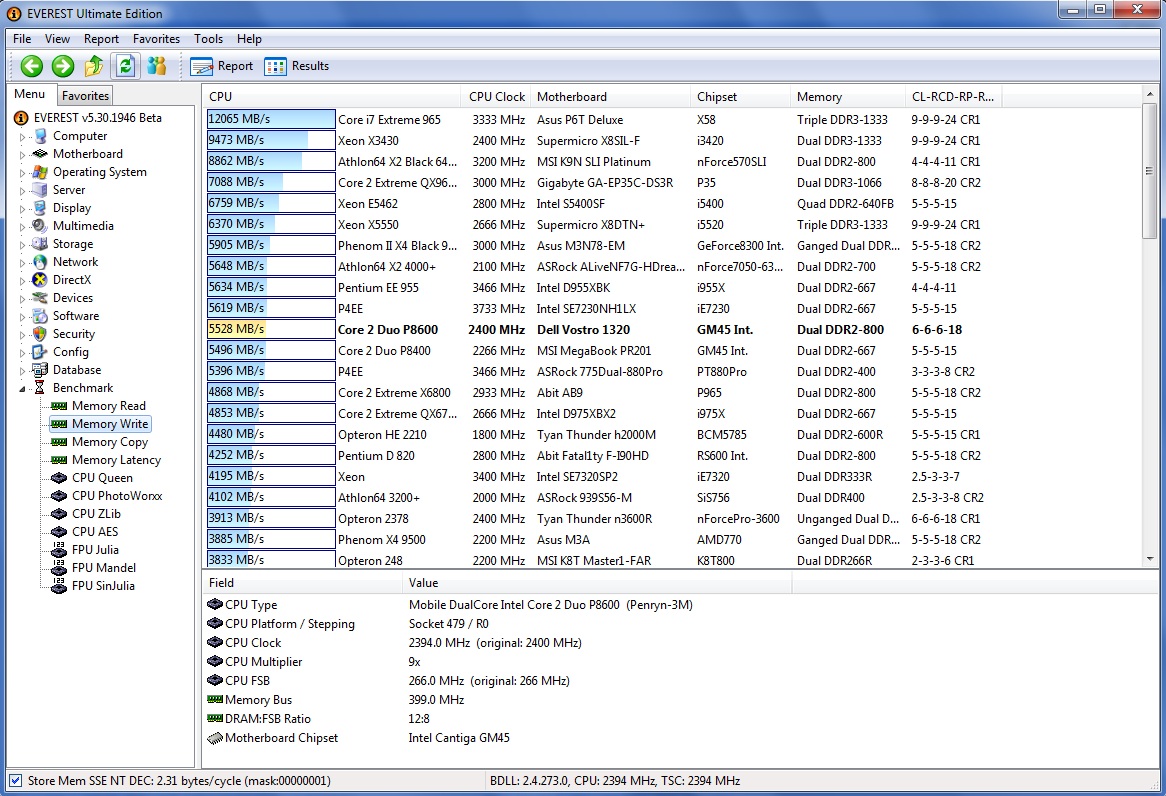Select the Computer tree icon
Screen dimensions: 1166x796
pos(40,136)
